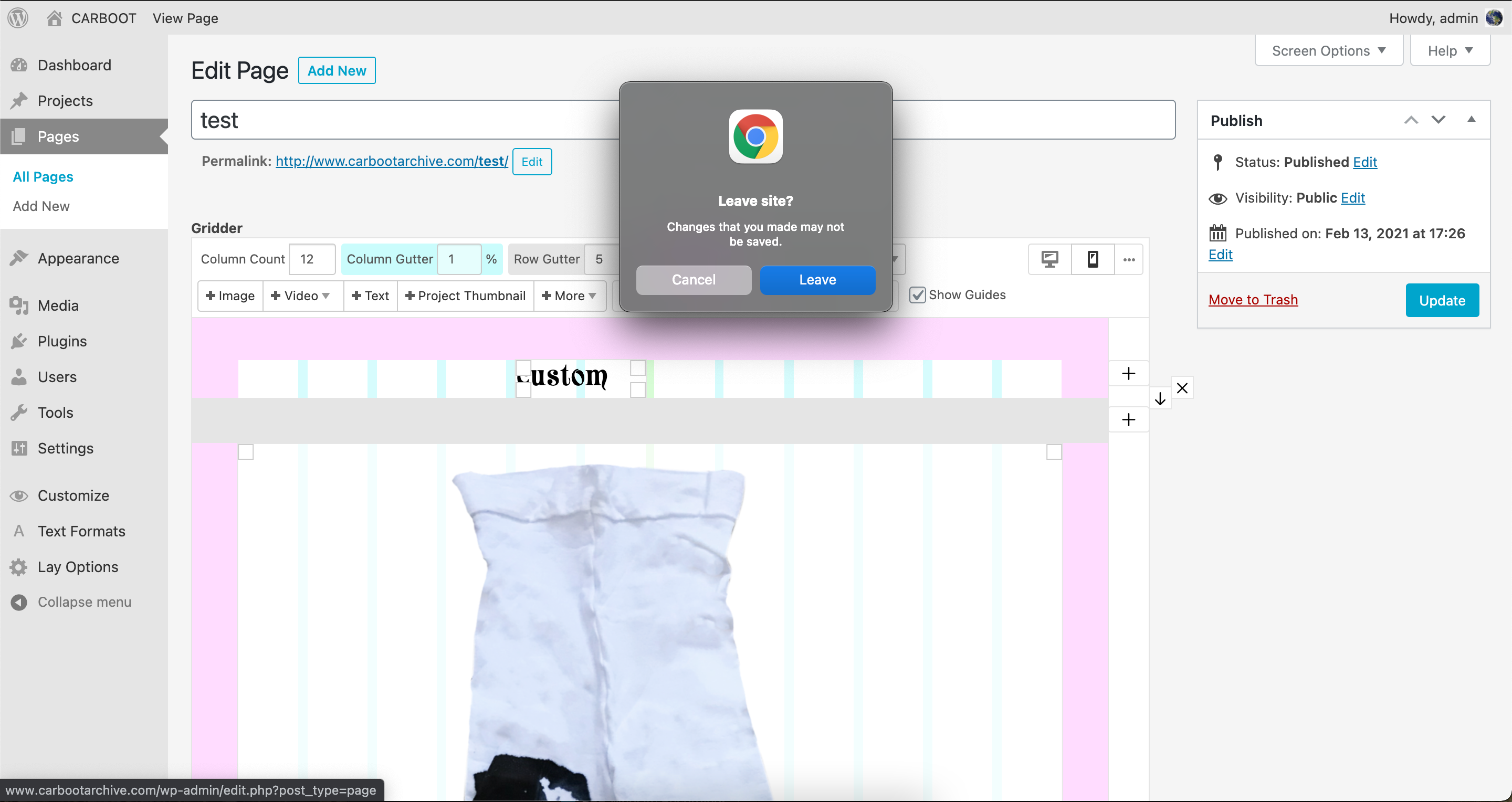Click the X icon to delete the row
This screenshot has width=1512, height=802.
[x=1182, y=388]
